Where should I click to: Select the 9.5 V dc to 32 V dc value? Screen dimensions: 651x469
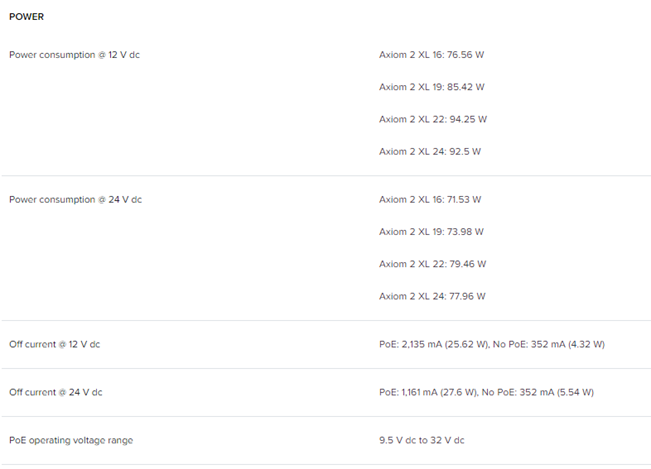click(421, 440)
